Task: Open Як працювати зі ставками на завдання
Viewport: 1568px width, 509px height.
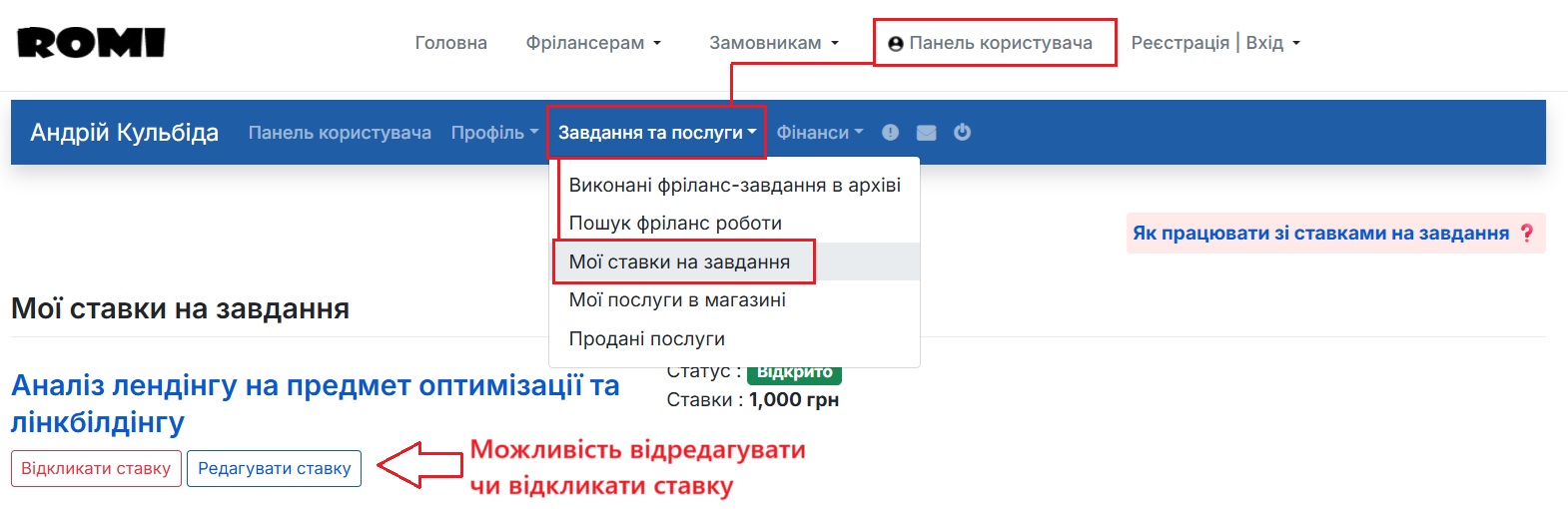Action: point(1320,233)
